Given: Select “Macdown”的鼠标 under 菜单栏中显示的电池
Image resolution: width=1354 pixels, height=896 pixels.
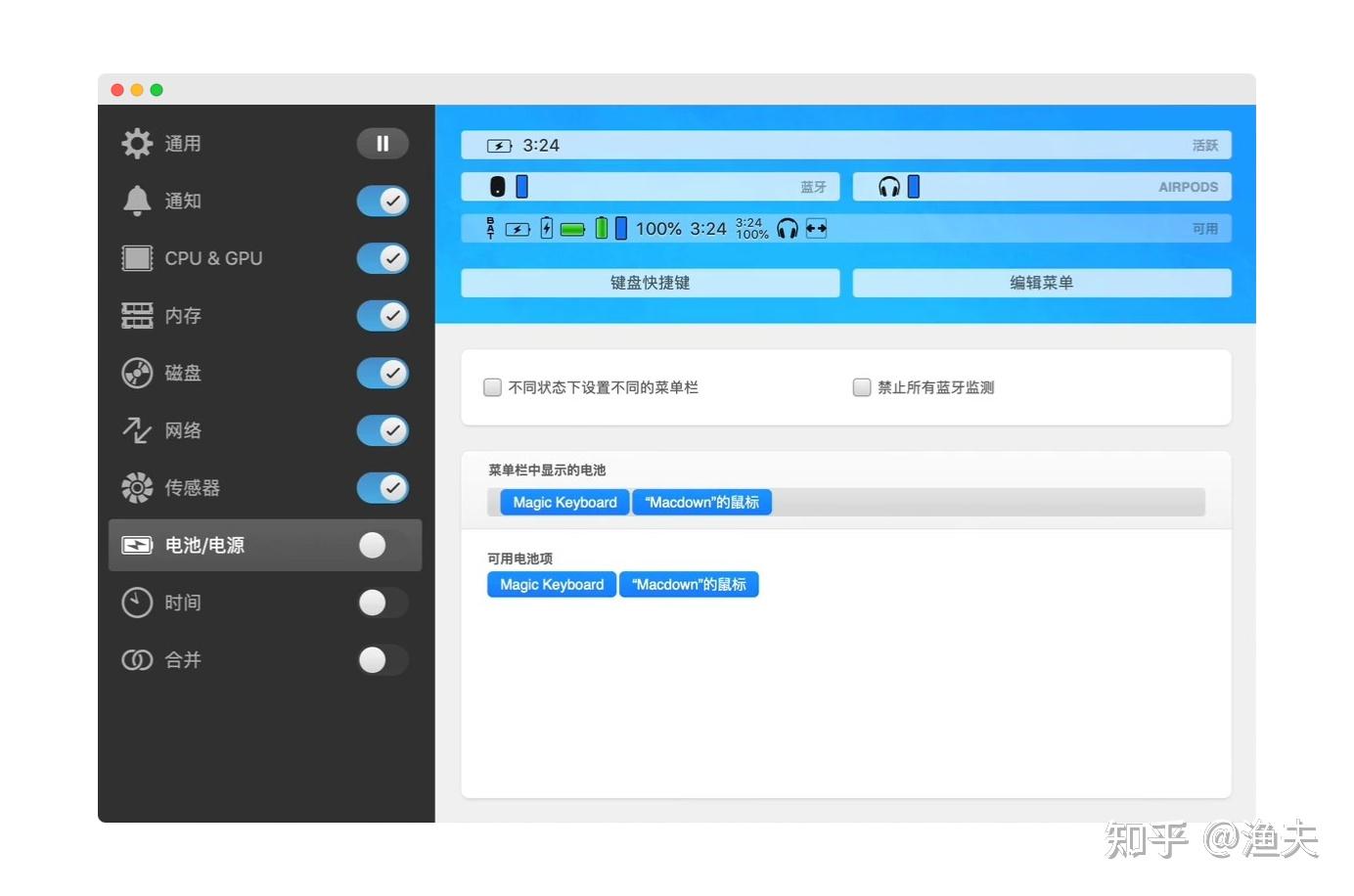Looking at the screenshot, I should pyautogui.click(x=702, y=503).
